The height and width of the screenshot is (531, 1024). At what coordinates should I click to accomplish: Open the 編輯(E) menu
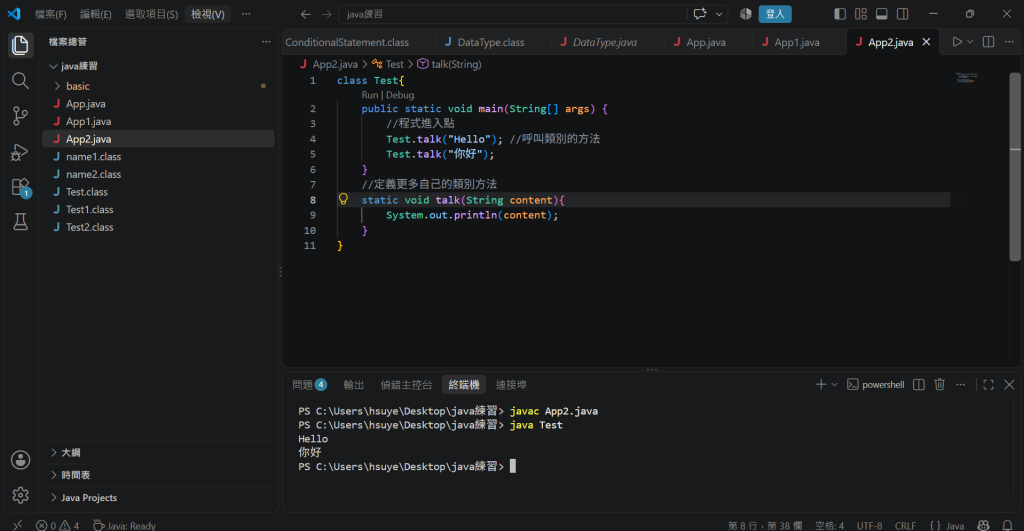pos(95,14)
